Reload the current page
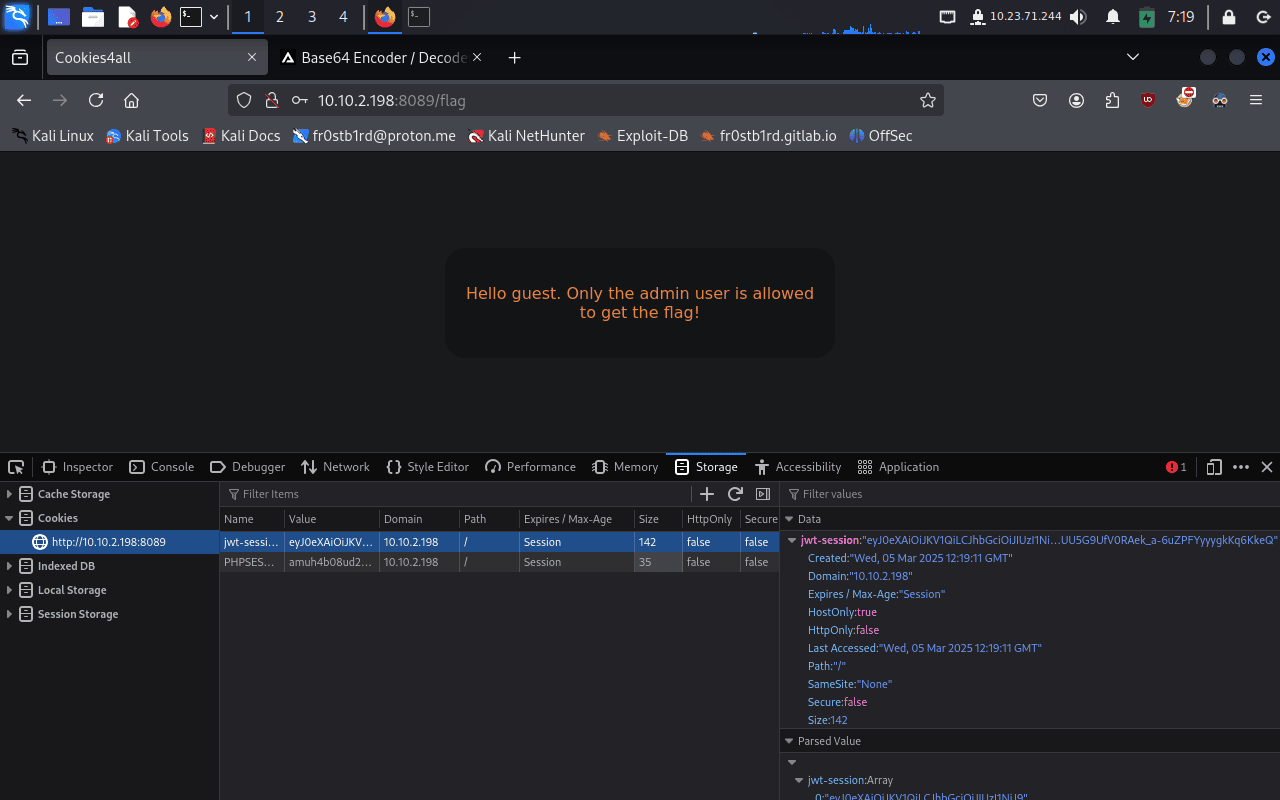 [x=96, y=100]
